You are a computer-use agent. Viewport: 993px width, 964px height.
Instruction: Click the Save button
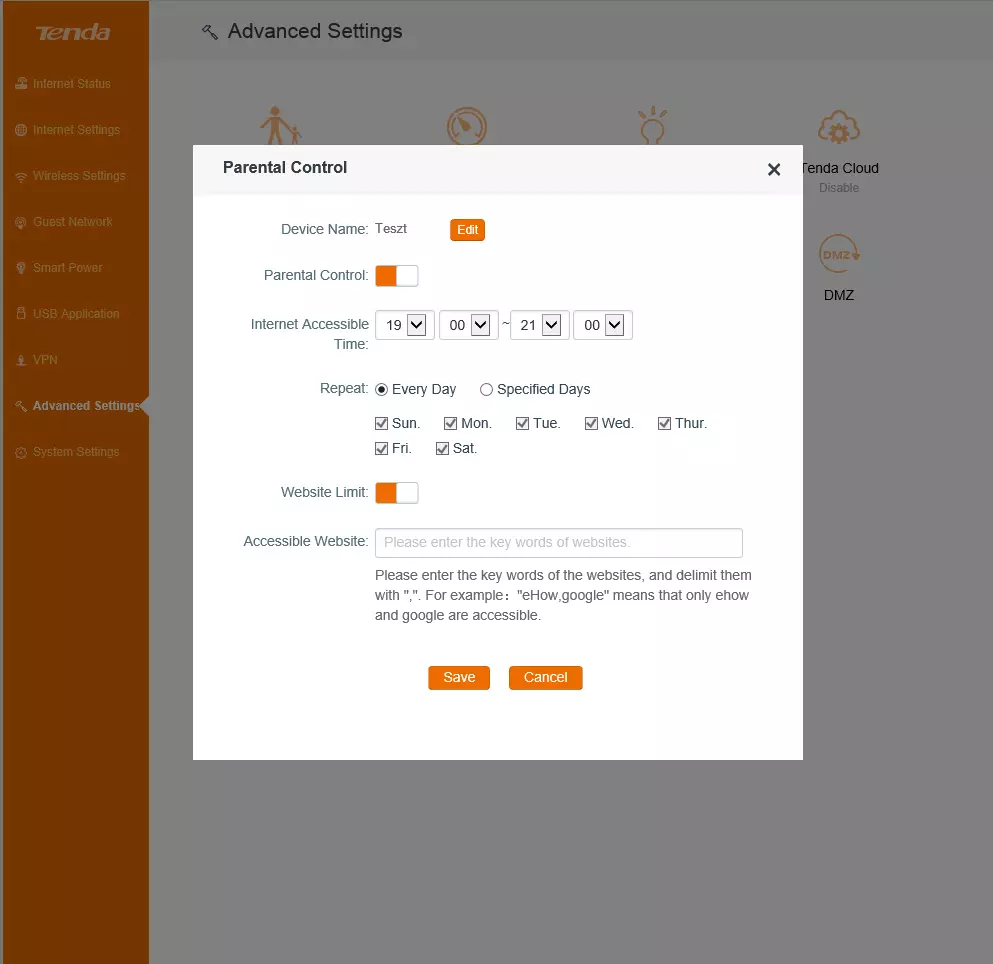[459, 678]
